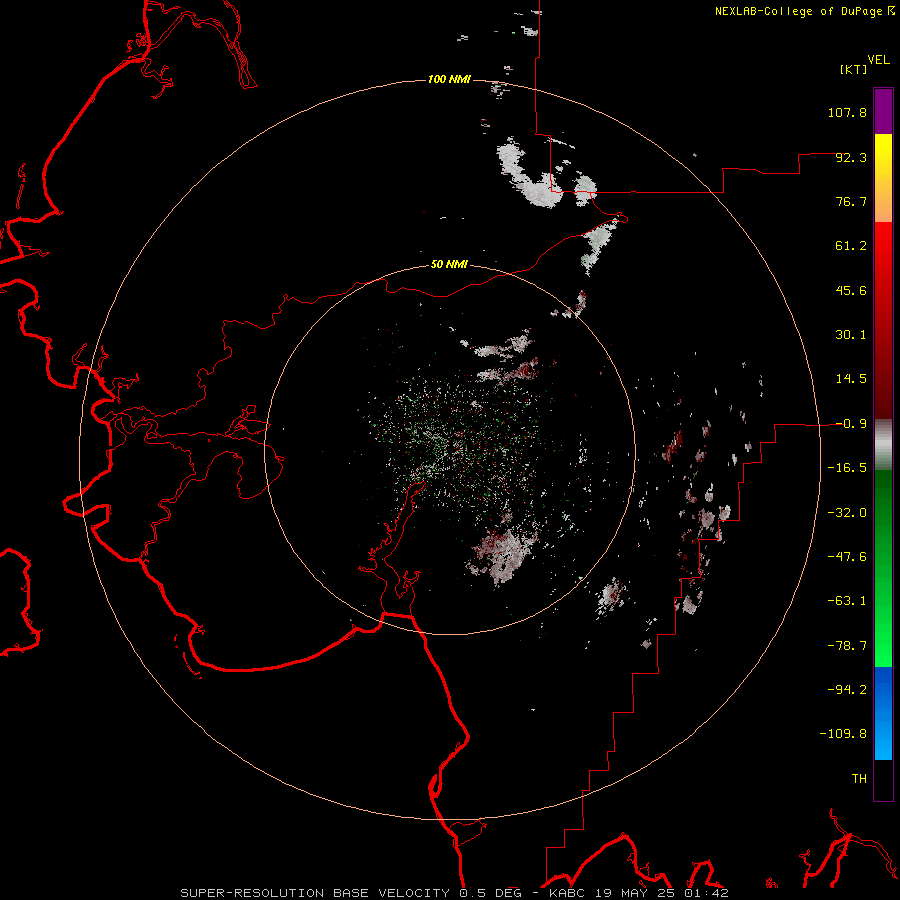Click the SUPER-RESOLUTION BASE VELOCITY caption text

(x=315, y=893)
